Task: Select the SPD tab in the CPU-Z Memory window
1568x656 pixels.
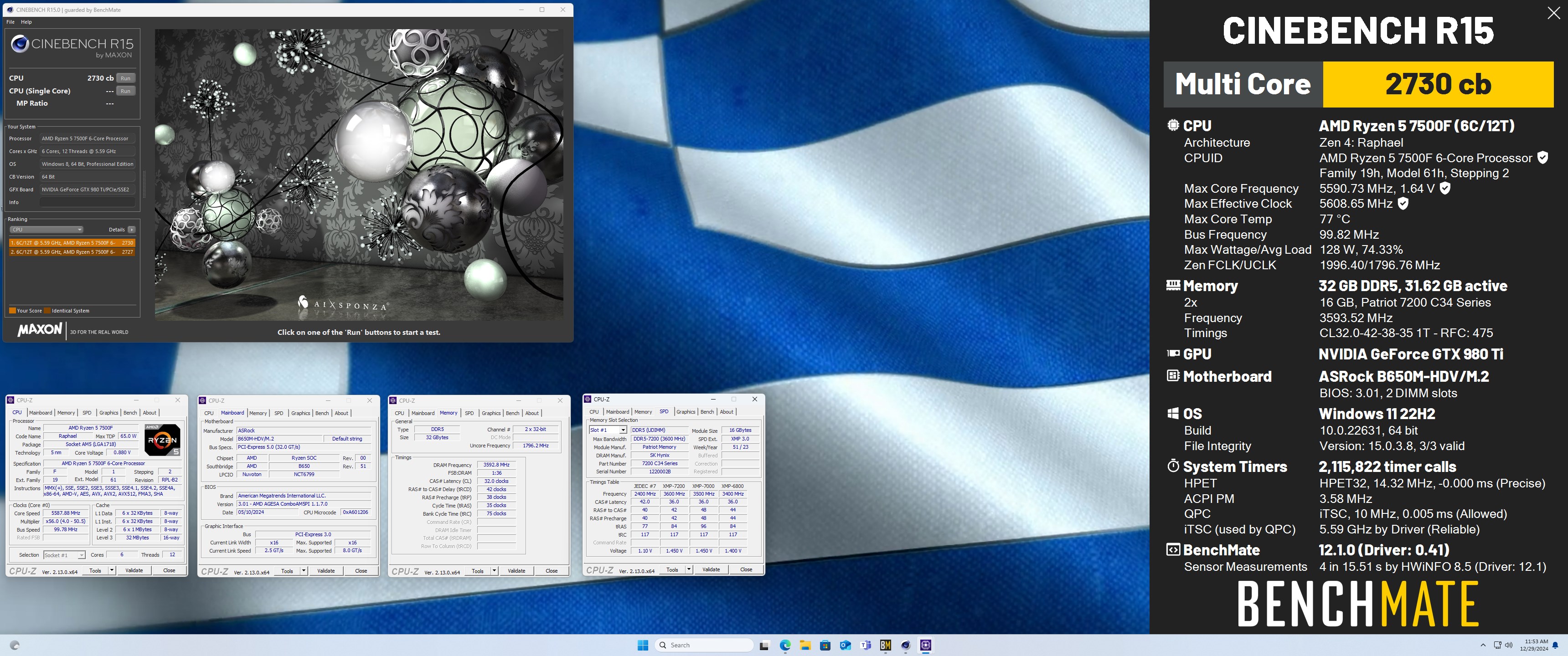Action: point(469,413)
